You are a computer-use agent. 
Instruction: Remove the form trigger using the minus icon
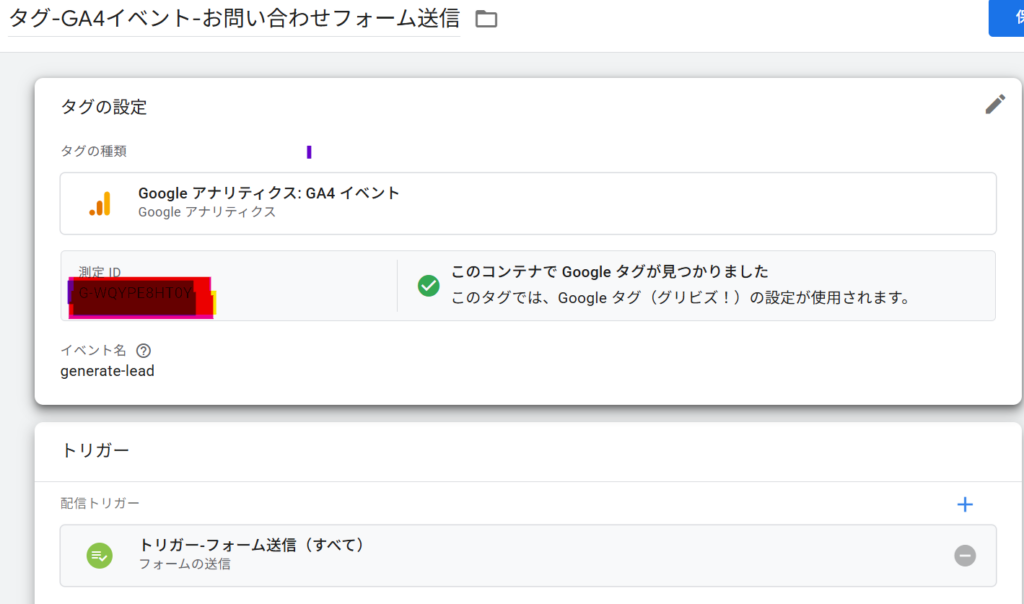(964, 555)
